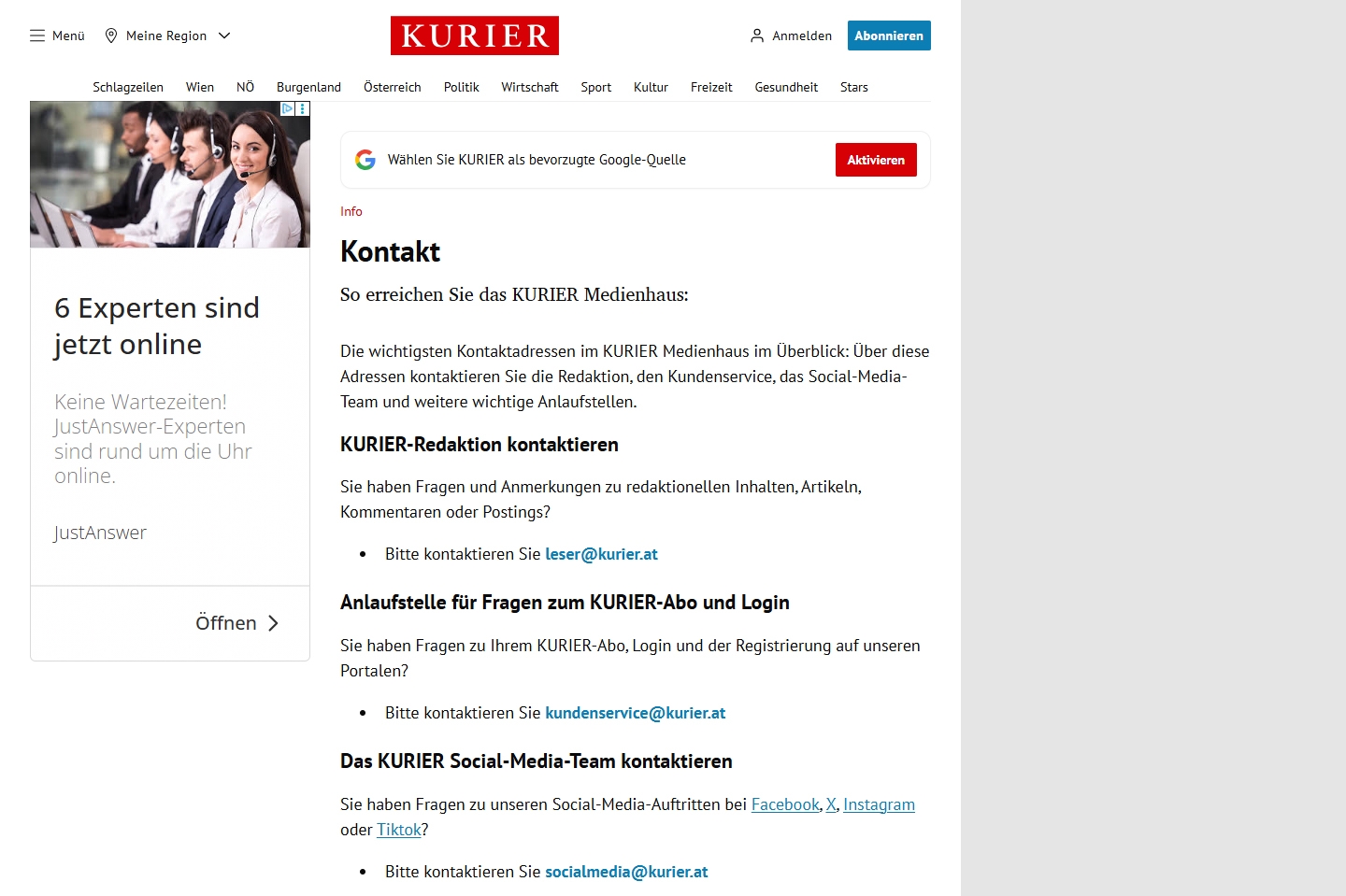Click the AdChoices triangle icon
Viewport: 1346px width, 896px height.
point(288,108)
